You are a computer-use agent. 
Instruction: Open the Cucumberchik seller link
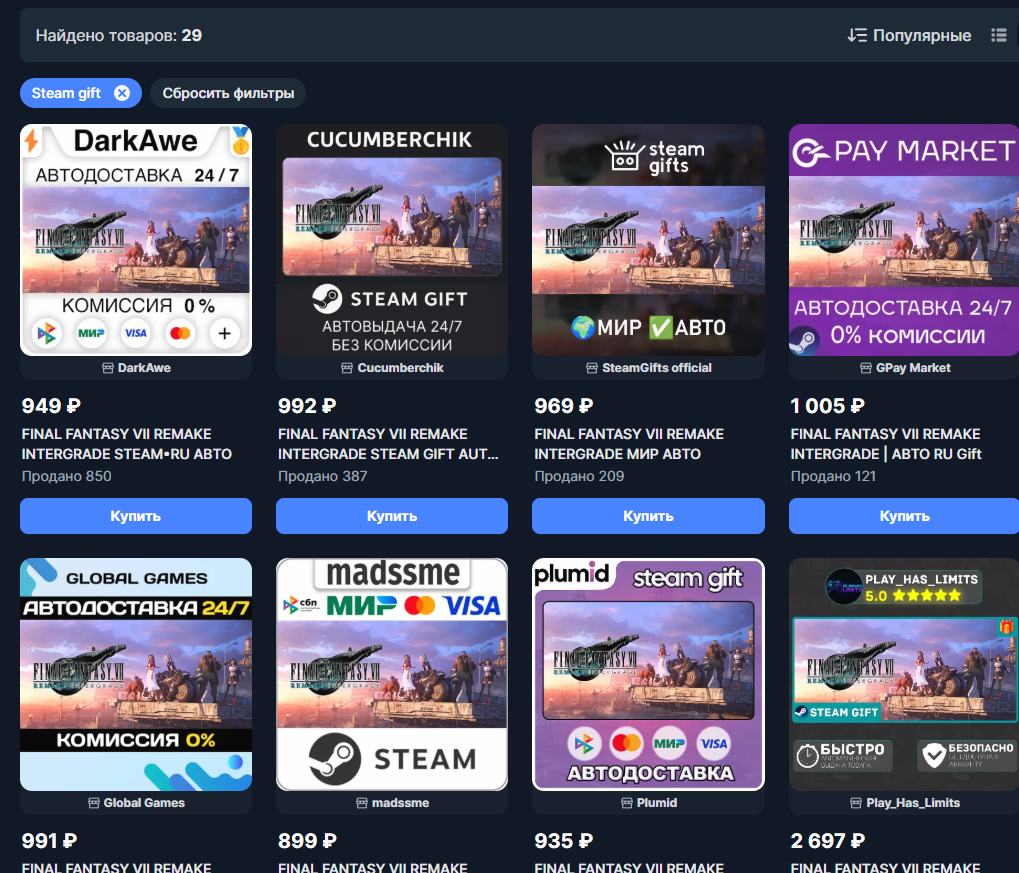(x=393, y=368)
